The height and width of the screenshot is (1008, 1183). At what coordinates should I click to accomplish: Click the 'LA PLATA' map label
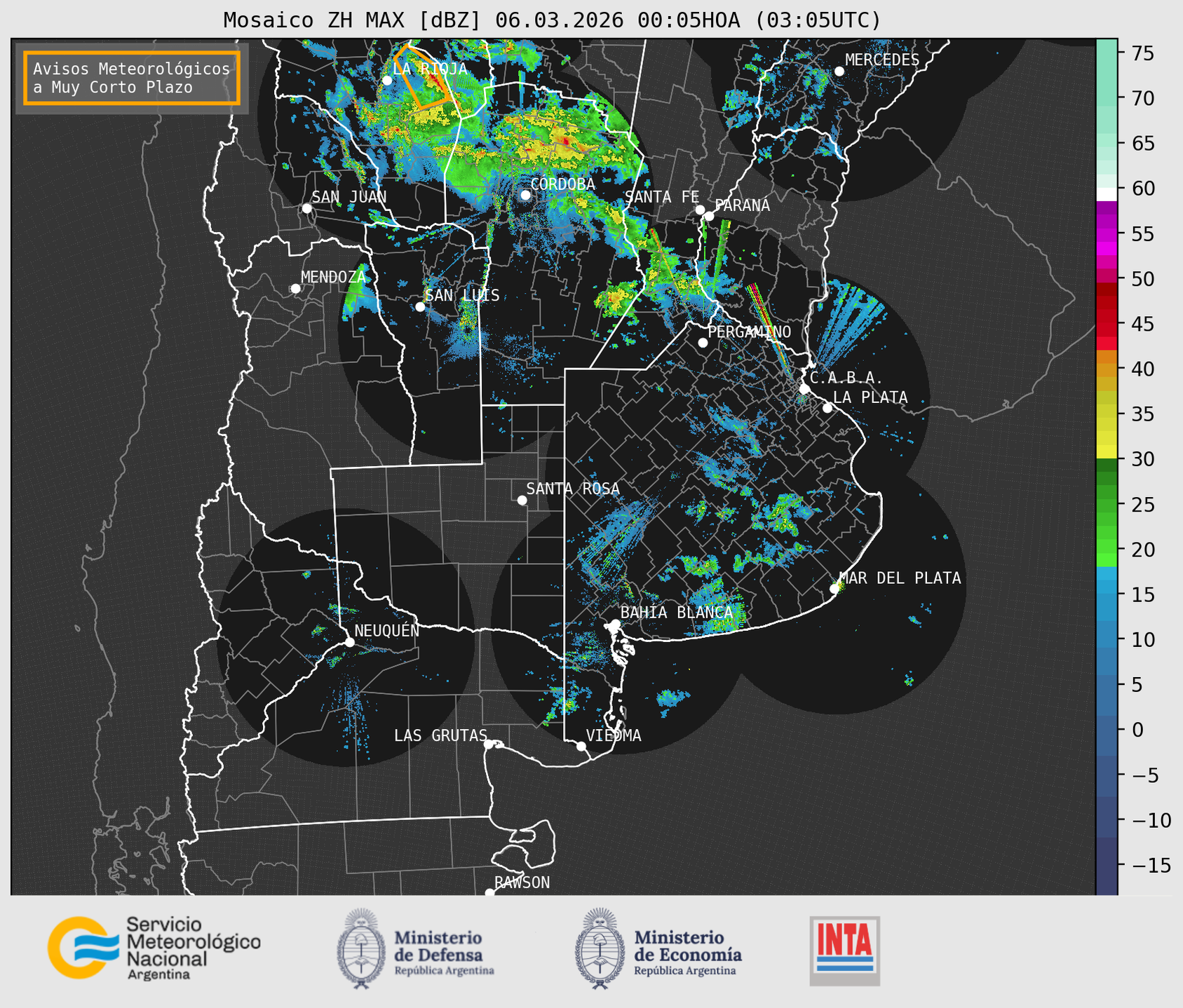tap(870, 397)
